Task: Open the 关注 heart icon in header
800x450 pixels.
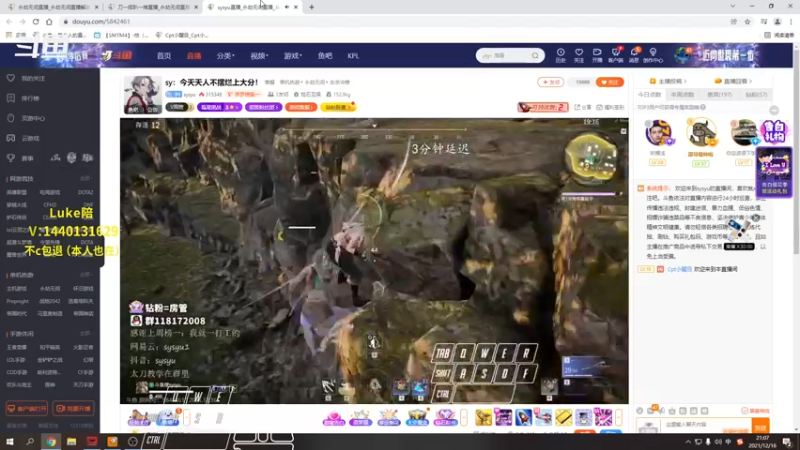Action: click(579, 55)
